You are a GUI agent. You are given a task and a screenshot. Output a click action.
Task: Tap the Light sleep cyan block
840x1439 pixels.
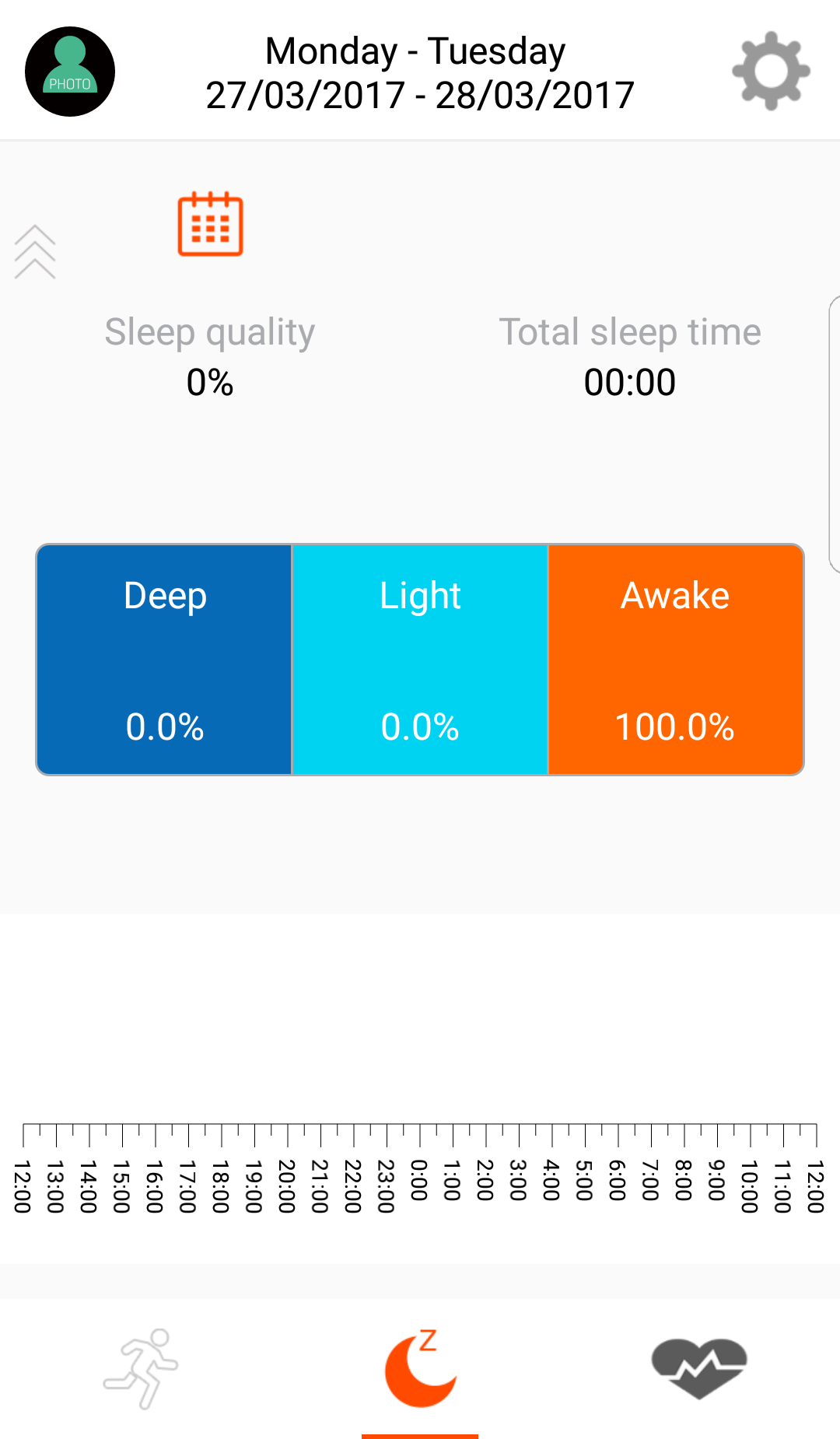[420, 660]
